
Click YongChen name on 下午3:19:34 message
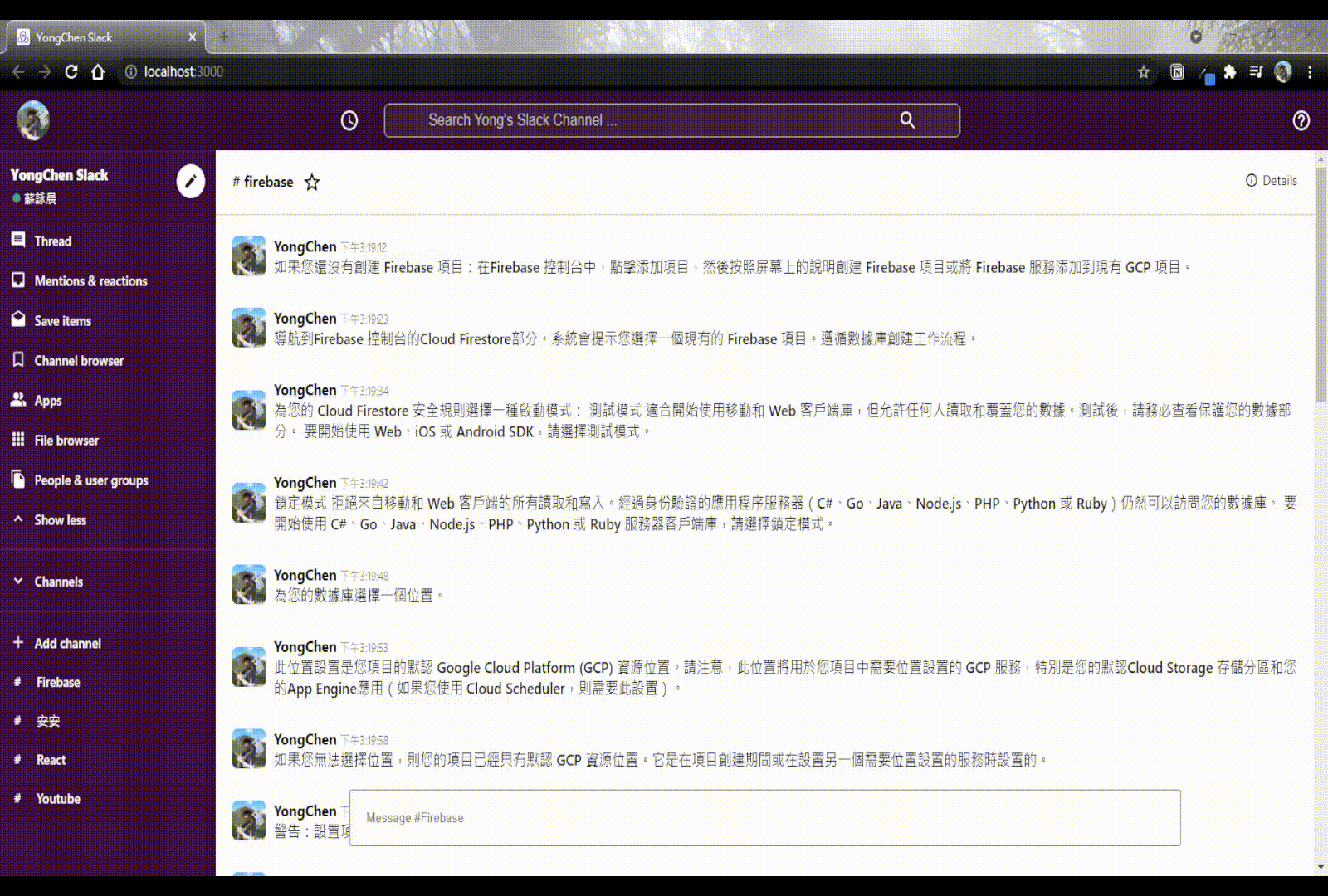[x=305, y=390]
